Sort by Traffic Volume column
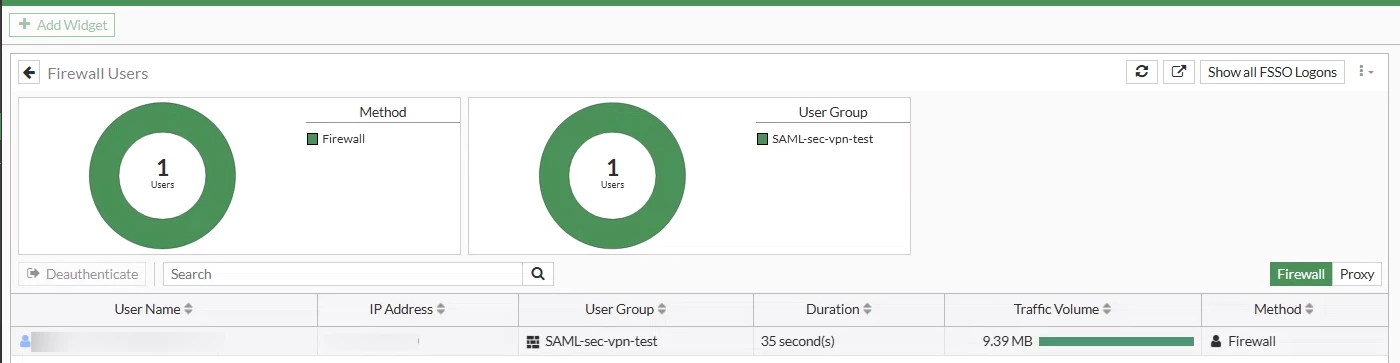 click(x=1073, y=310)
